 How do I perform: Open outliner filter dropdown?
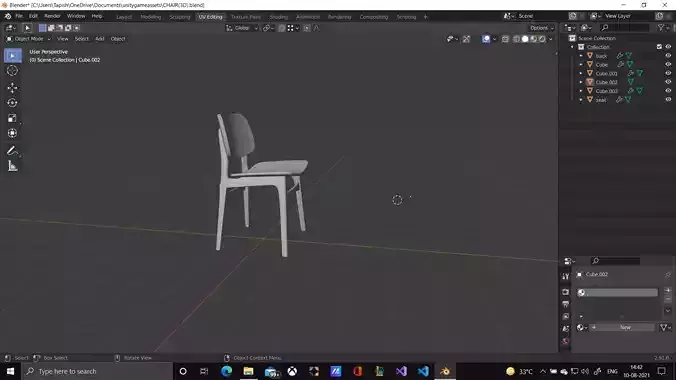(663, 28)
